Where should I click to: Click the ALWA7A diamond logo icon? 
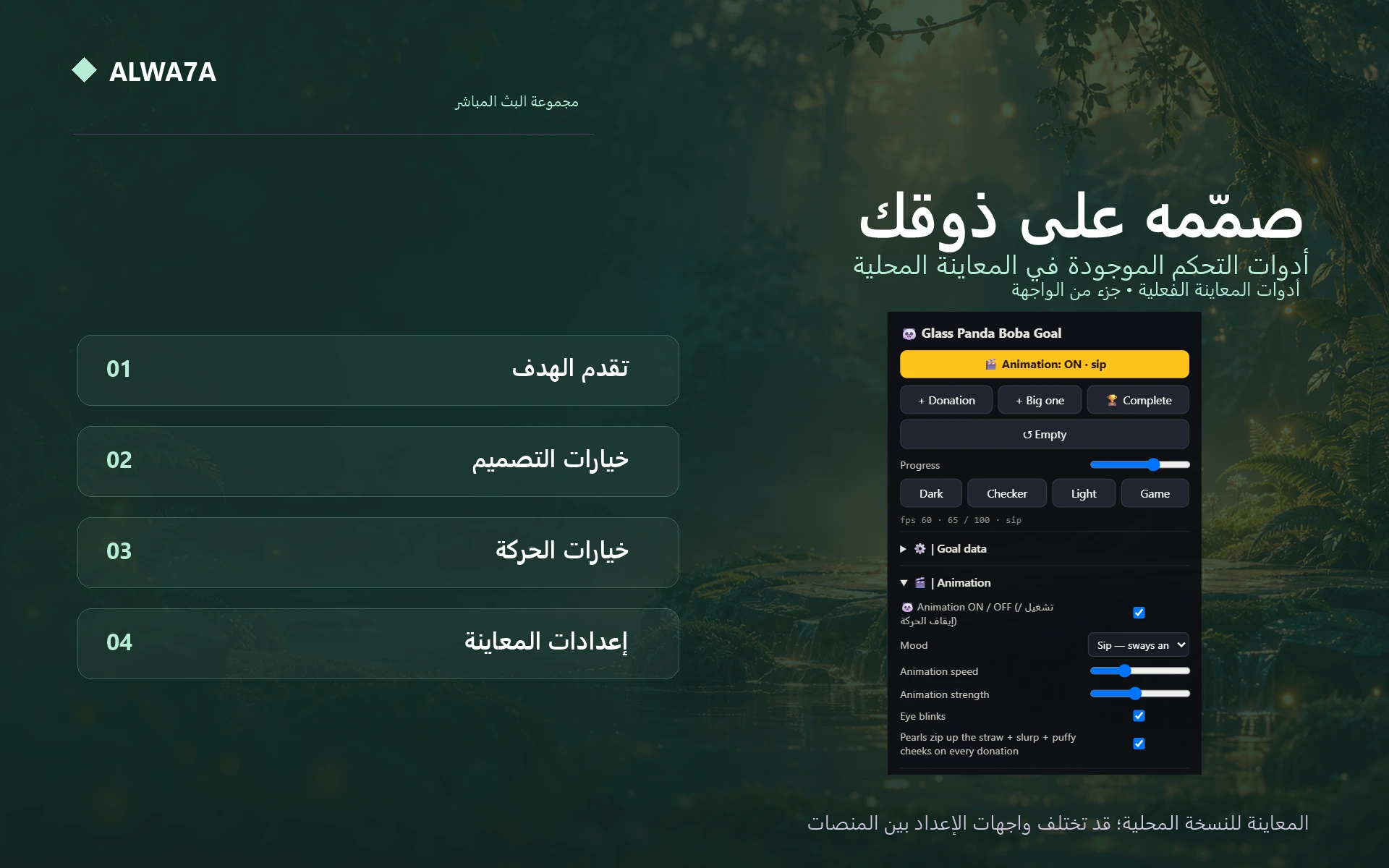[85, 70]
